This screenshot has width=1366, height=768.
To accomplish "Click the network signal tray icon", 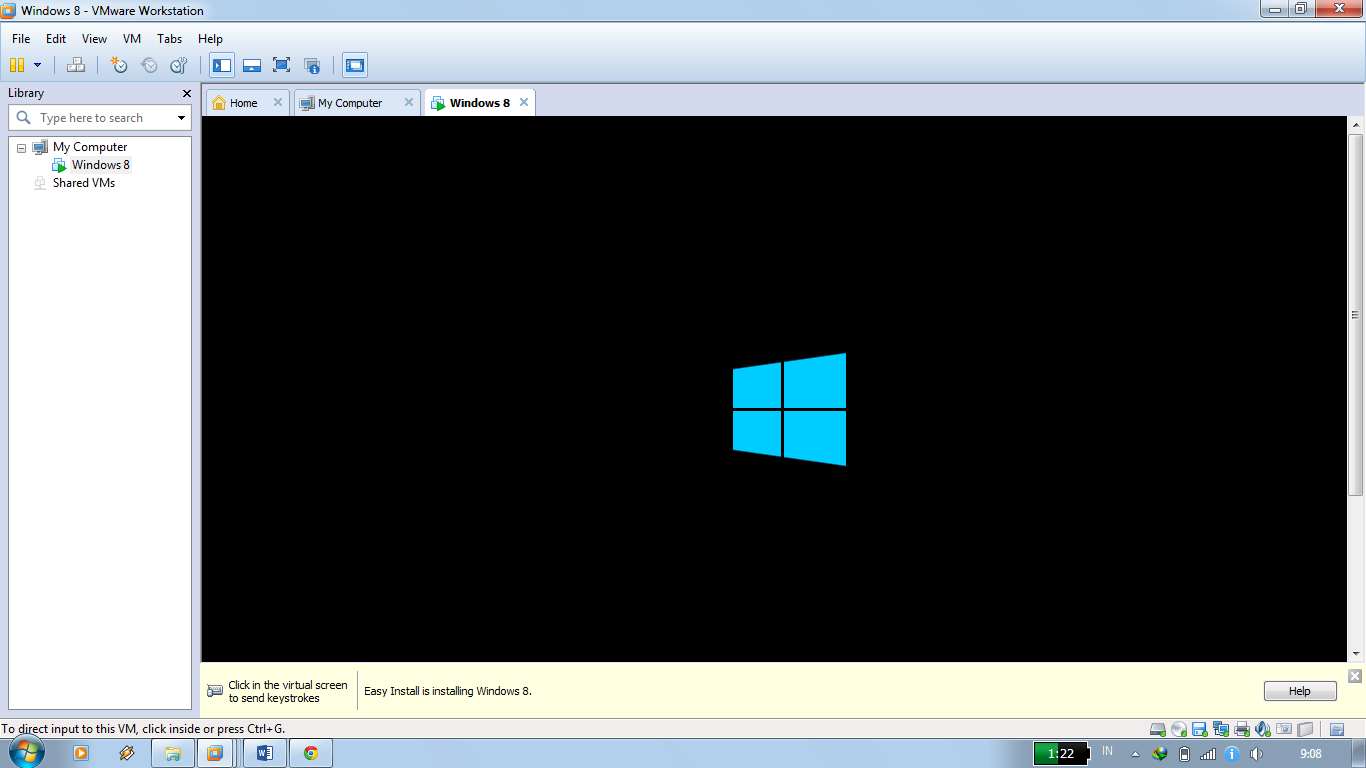I will [x=1208, y=754].
